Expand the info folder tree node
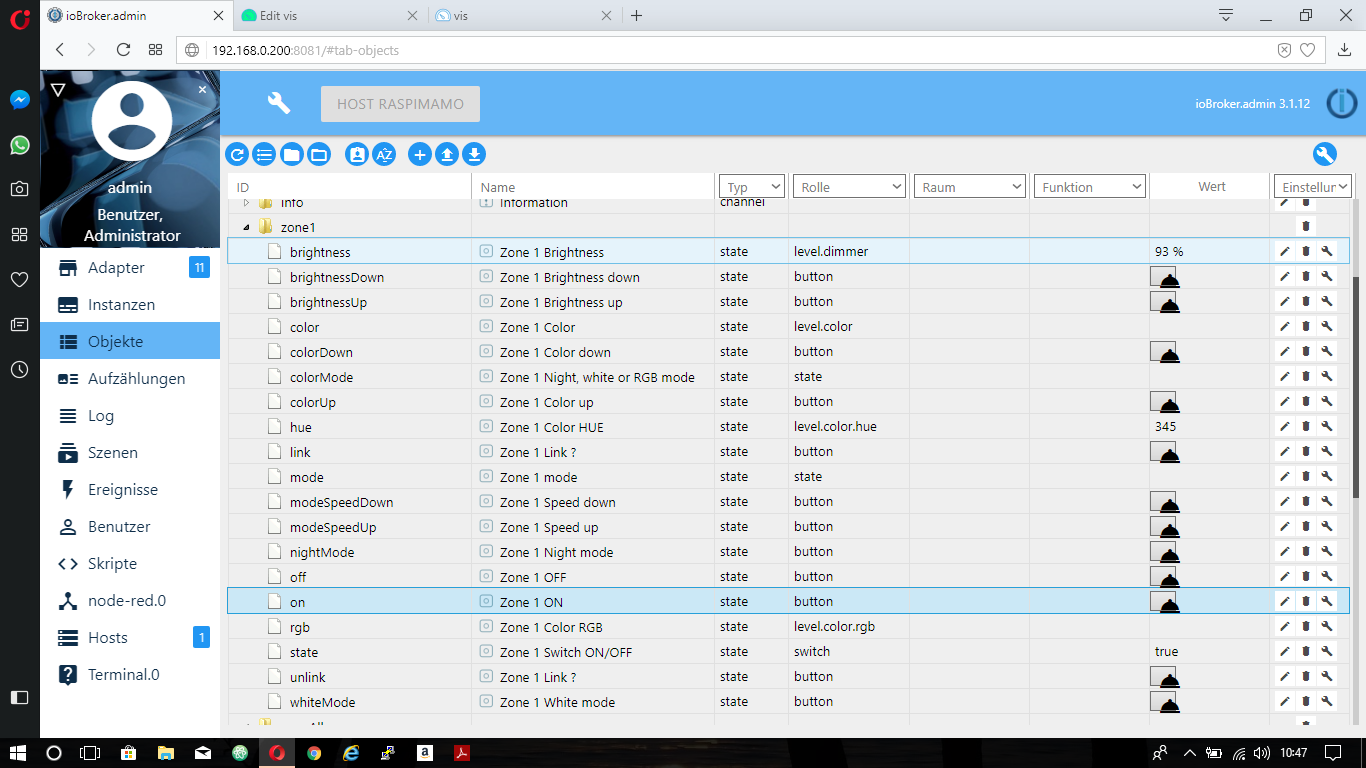Screen dimensions: 1366x768 [x=246, y=203]
